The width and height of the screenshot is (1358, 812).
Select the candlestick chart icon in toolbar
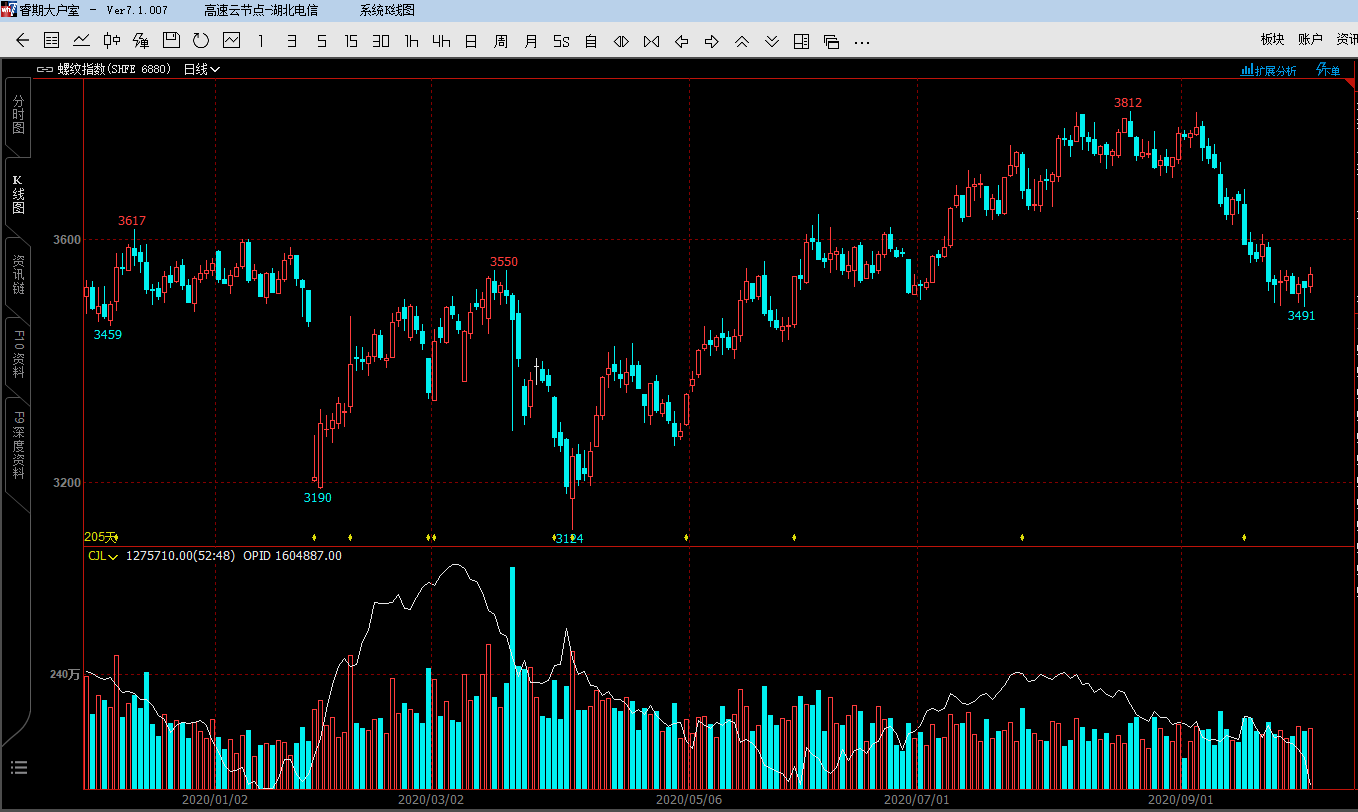[112, 41]
